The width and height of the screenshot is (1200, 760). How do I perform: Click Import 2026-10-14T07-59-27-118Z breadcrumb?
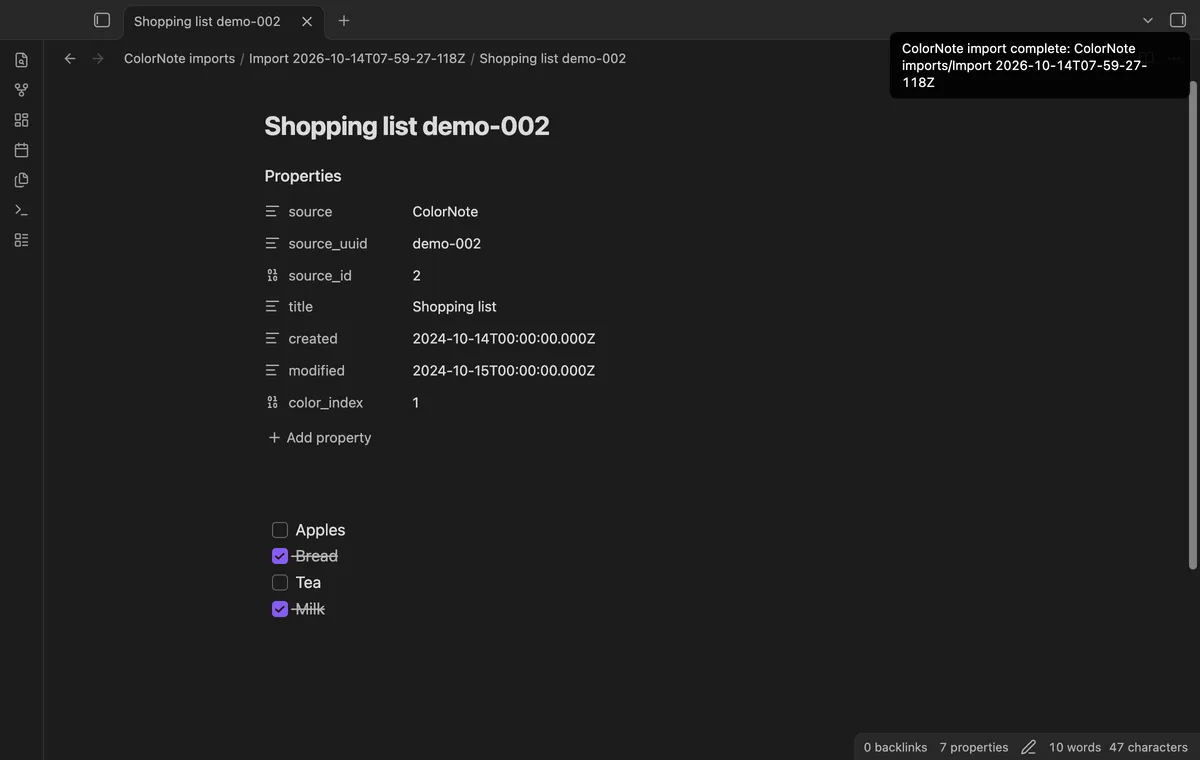(357, 59)
